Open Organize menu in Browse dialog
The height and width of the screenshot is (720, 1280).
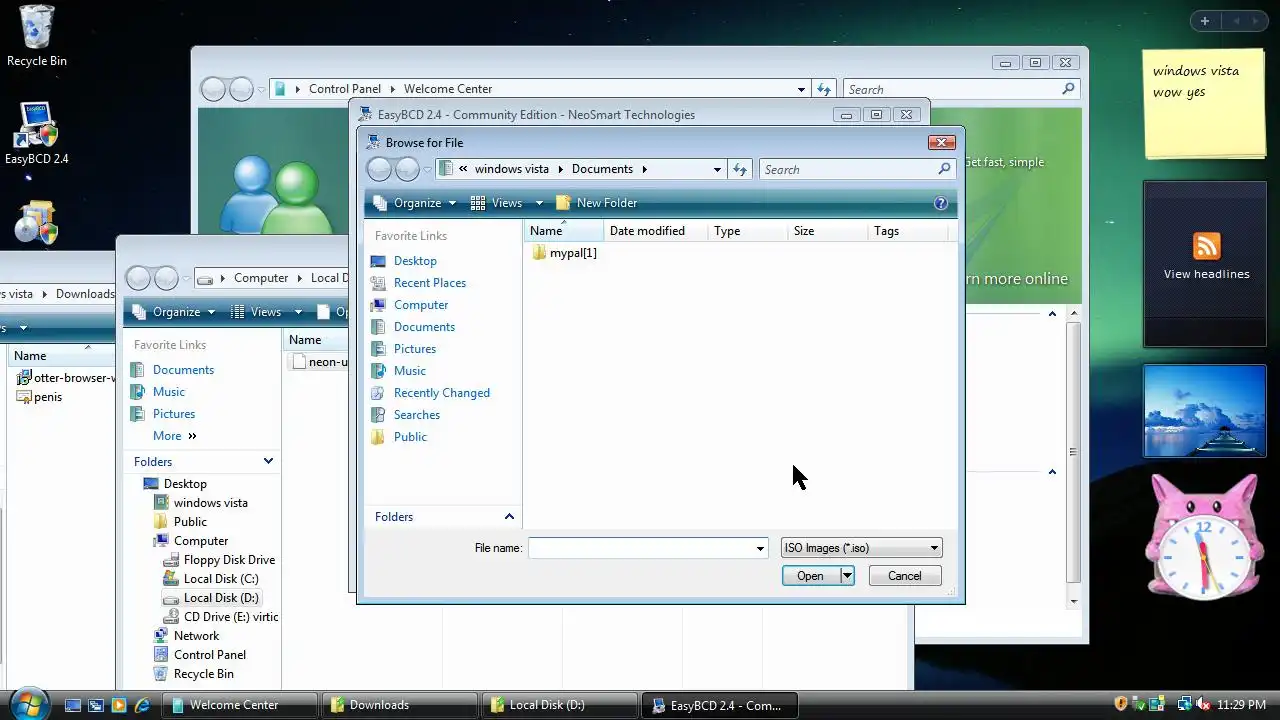point(415,203)
